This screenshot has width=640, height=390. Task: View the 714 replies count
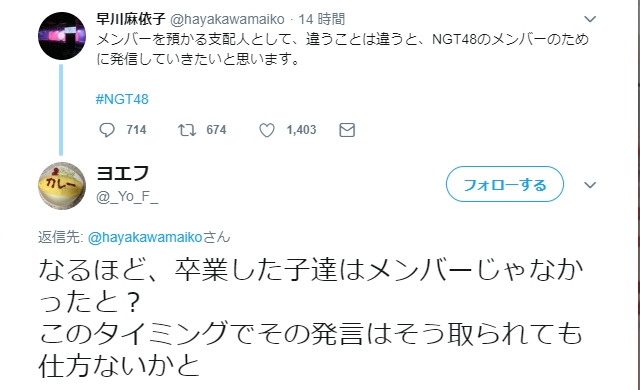click(x=136, y=130)
